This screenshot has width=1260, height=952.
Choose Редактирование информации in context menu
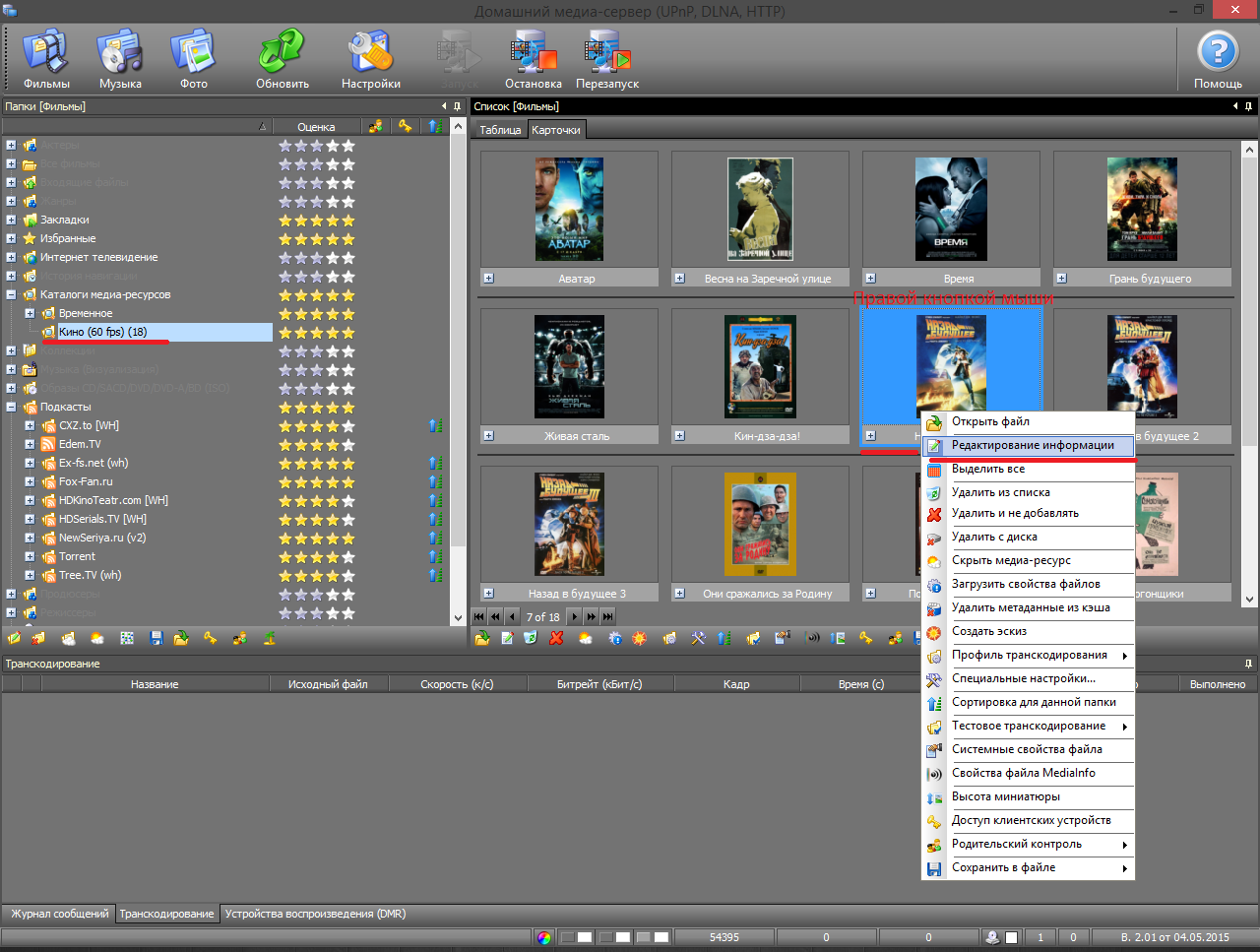(1032, 445)
